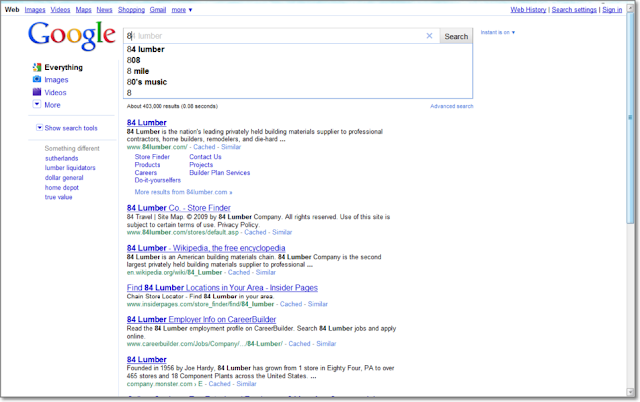Open Maps in the top navigation bar

click(83, 9)
